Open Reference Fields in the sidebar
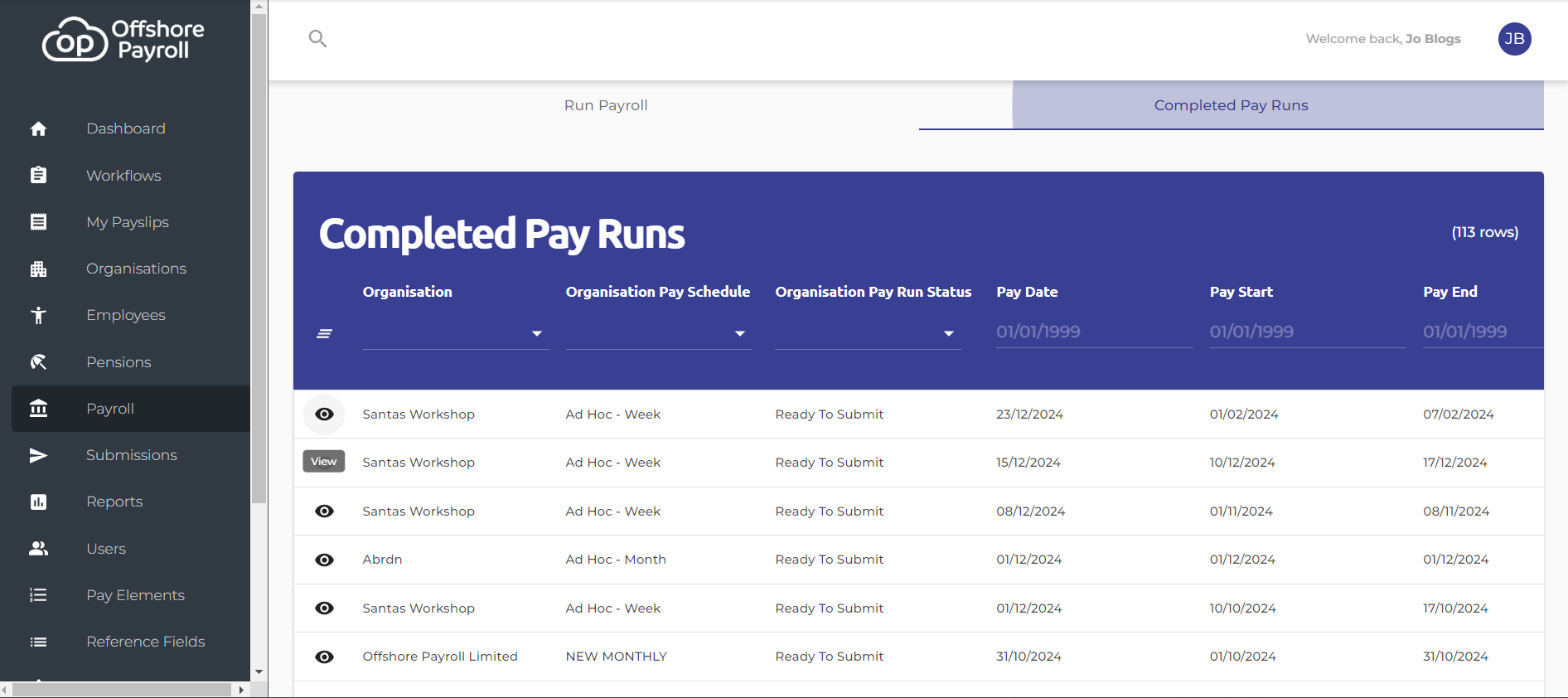The height and width of the screenshot is (698, 1568). point(131,642)
